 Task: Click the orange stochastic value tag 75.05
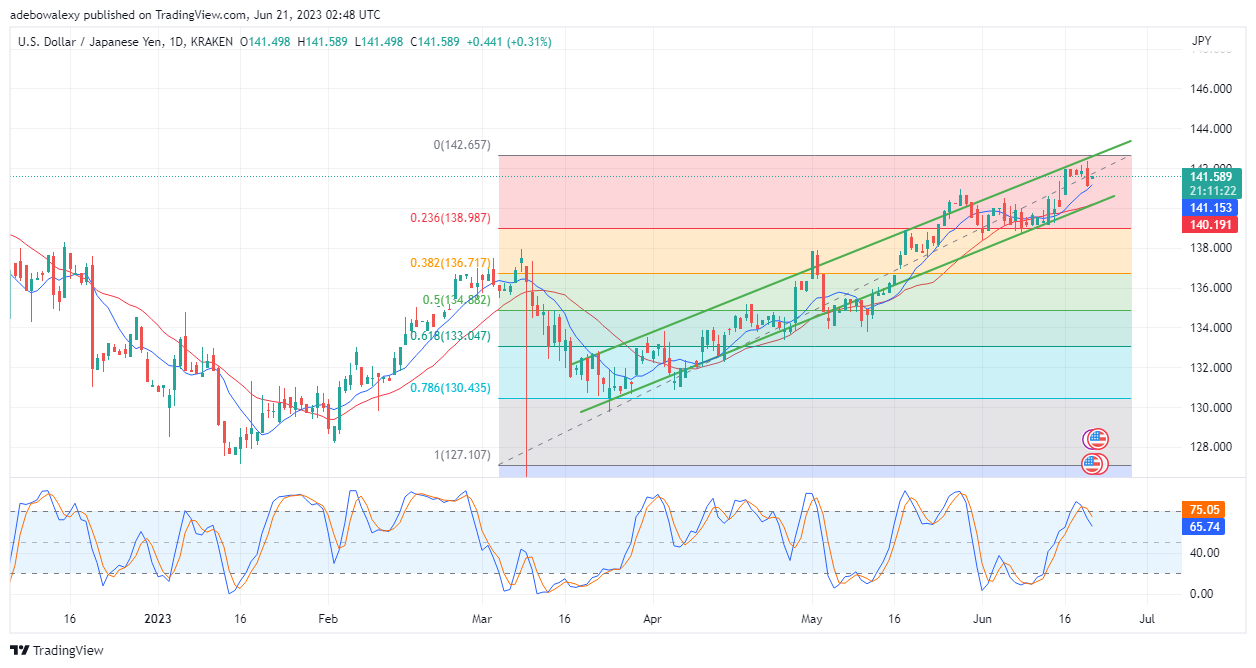pyautogui.click(x=1203, y=508)
